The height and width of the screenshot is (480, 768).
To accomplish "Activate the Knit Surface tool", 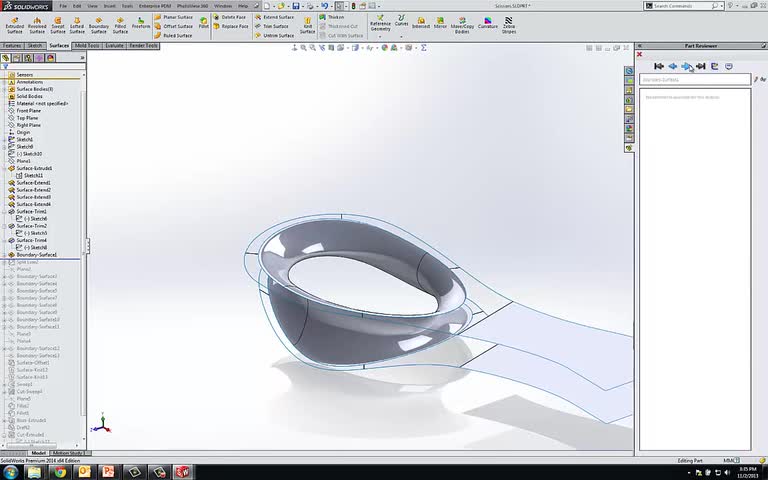I will (308, 24).
